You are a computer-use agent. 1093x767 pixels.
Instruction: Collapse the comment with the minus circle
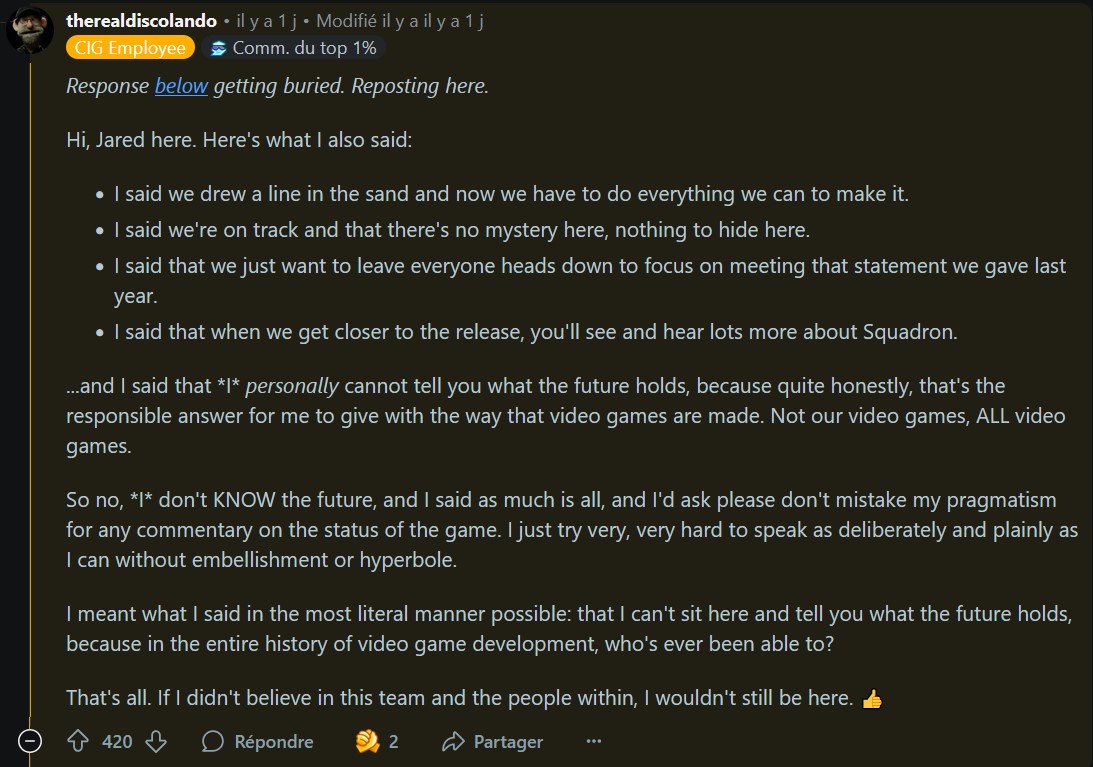(30, 741)
